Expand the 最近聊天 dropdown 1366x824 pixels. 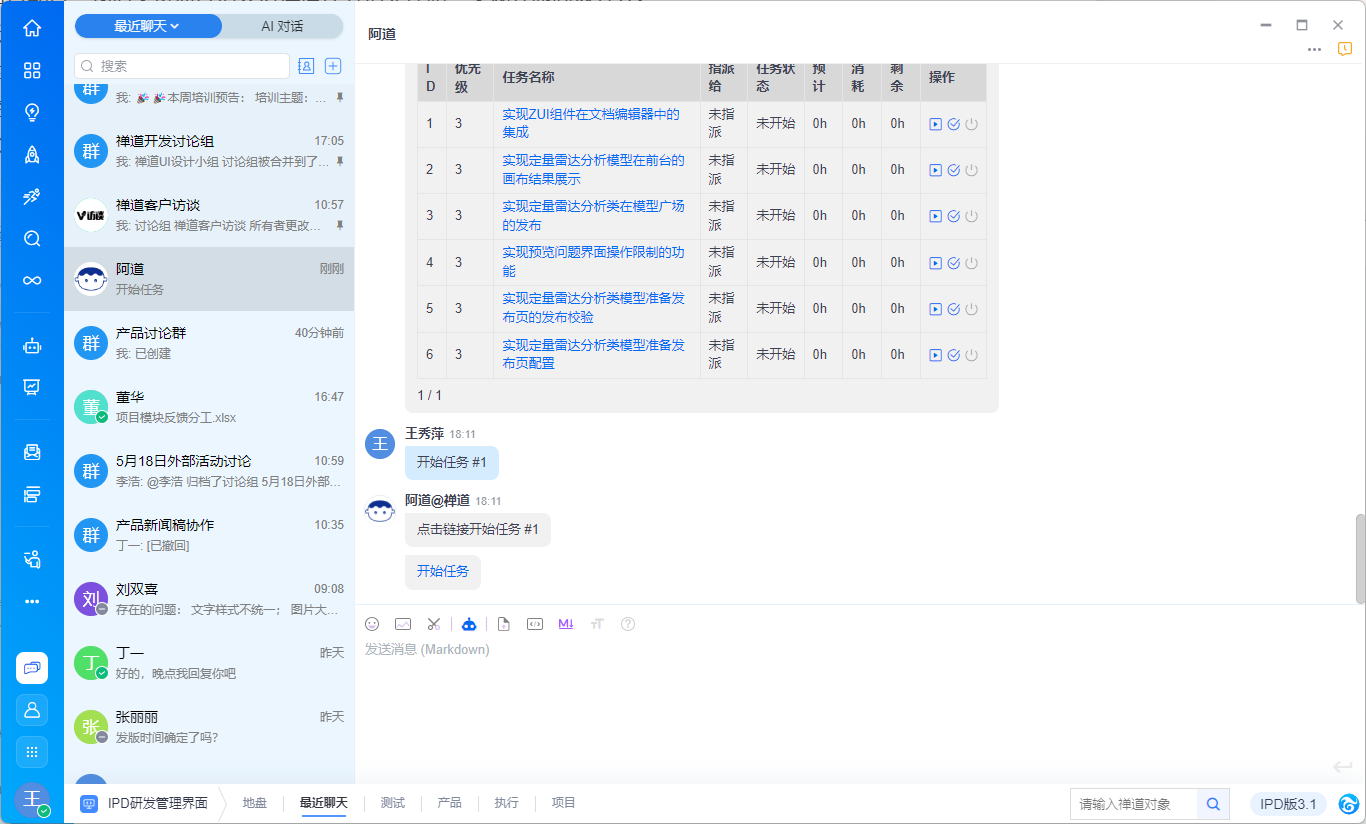(147, 26)
